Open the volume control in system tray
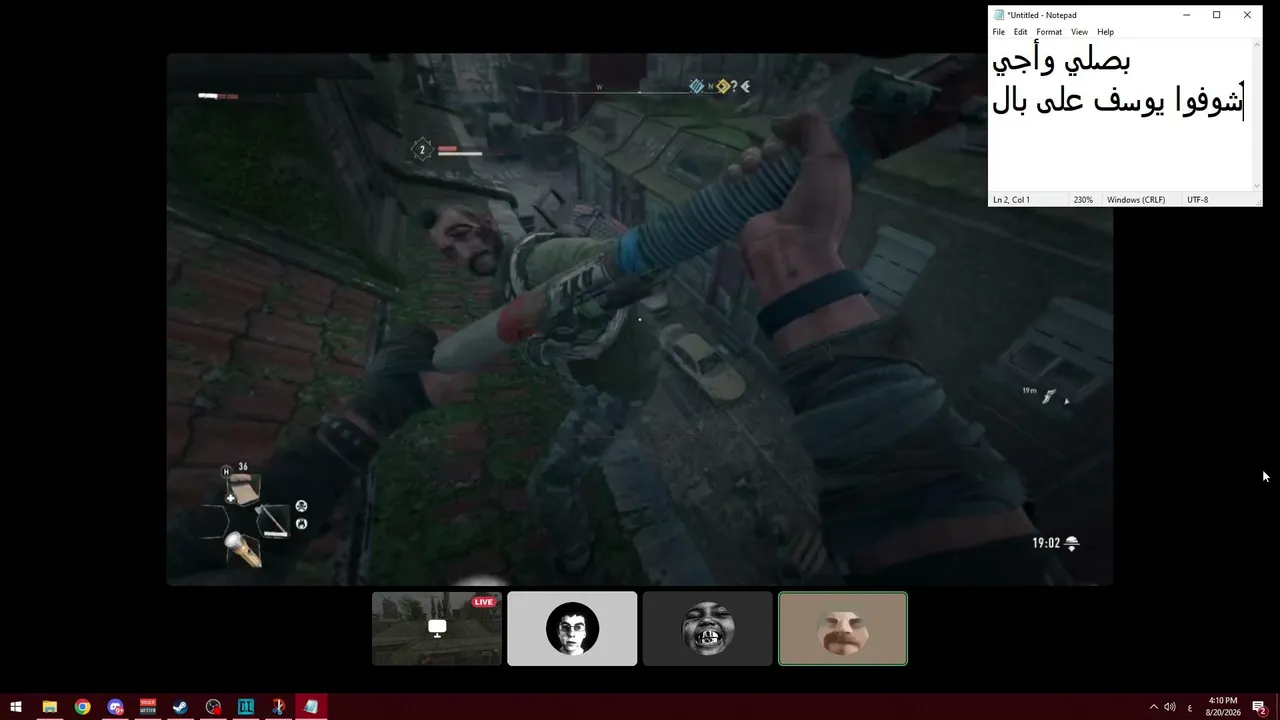 coord(1170,707)
